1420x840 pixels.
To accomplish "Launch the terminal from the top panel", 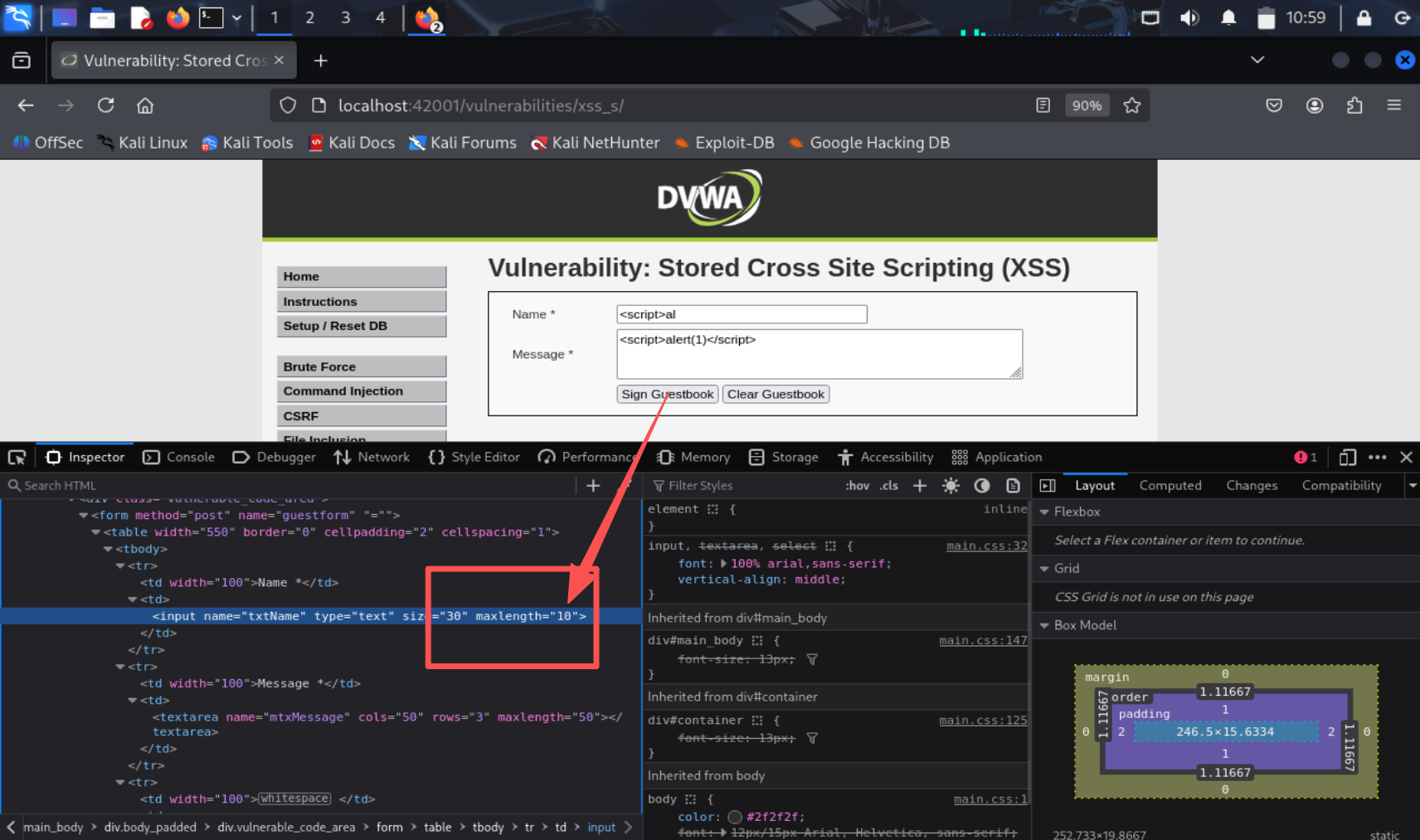I will (212, 17).
